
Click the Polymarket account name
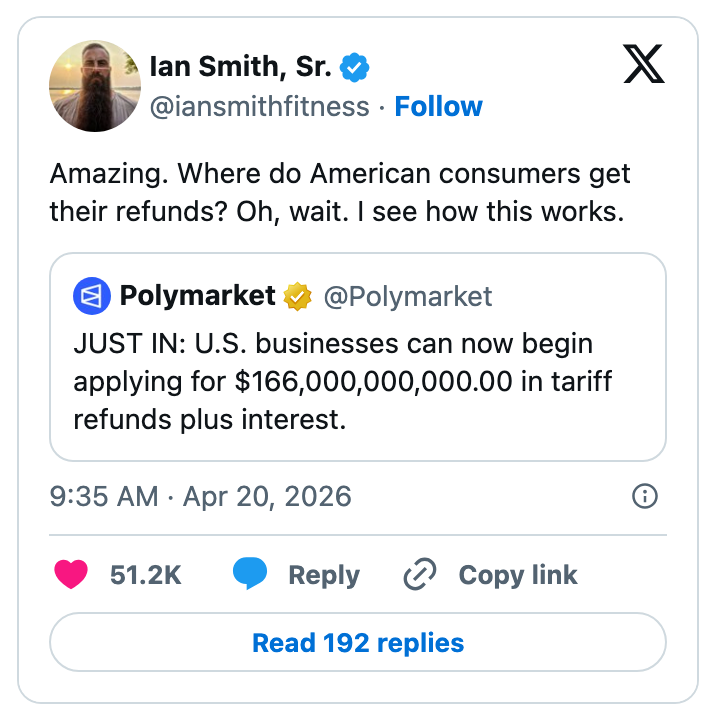tap(198, 296)
